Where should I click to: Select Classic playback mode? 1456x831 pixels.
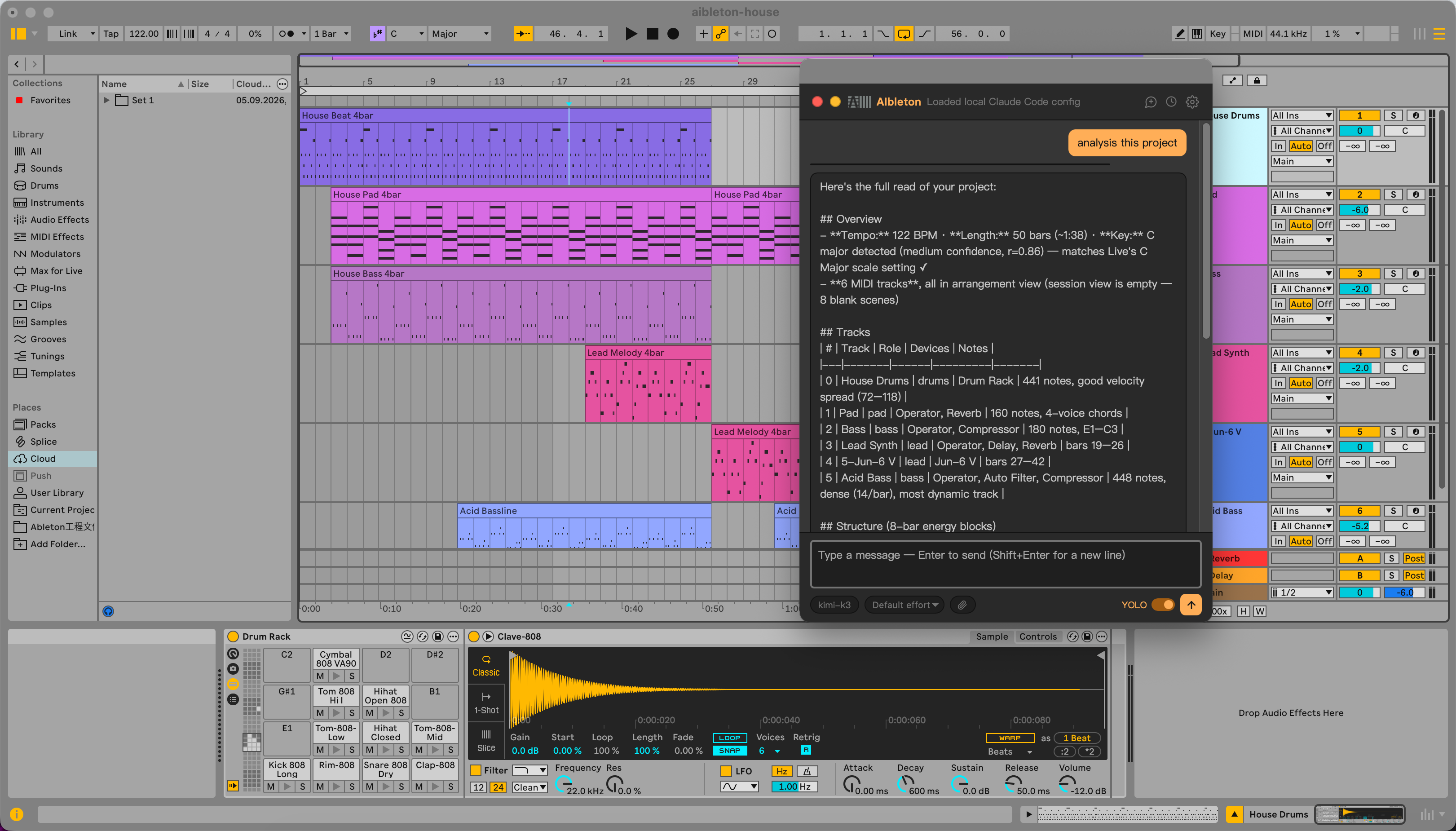pyautogui.click(x=485, y=666)
